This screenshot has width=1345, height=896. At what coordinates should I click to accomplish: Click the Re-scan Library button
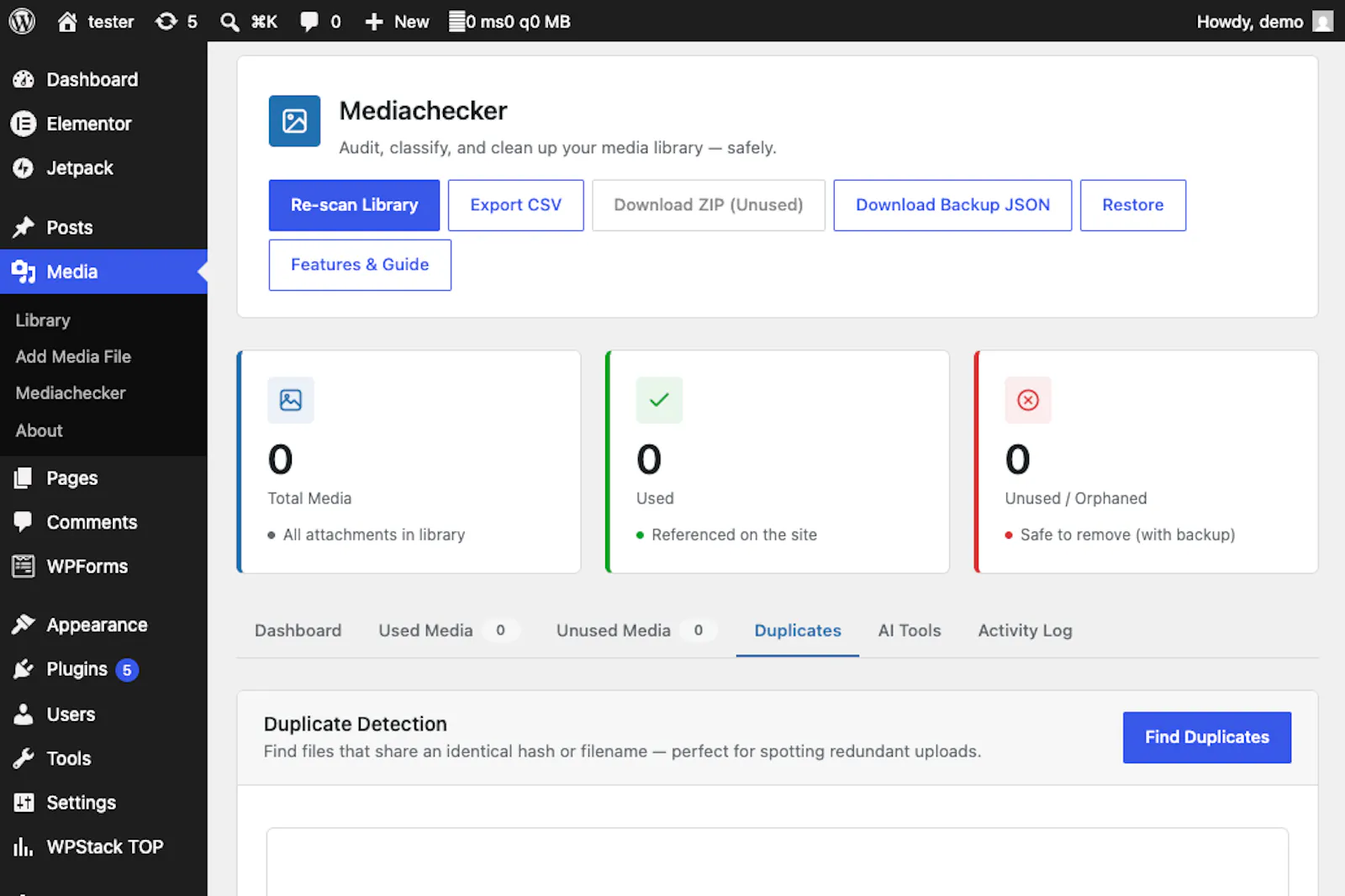[x=354, y=205]
